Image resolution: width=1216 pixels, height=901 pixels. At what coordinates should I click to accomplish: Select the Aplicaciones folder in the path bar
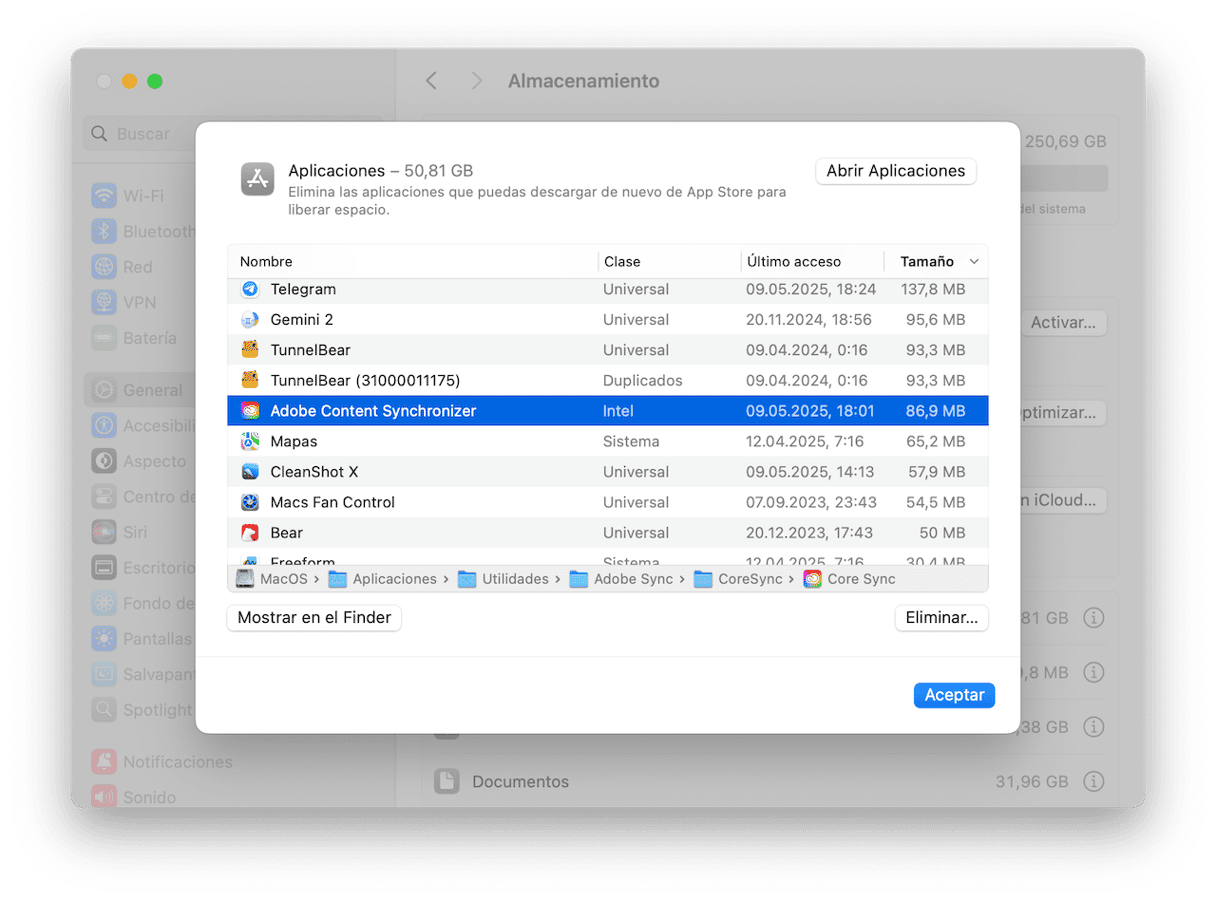tap(382, 579)
